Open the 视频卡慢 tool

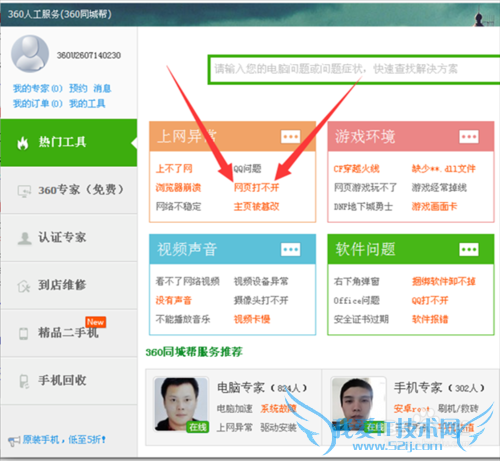[x=252, y=319]
